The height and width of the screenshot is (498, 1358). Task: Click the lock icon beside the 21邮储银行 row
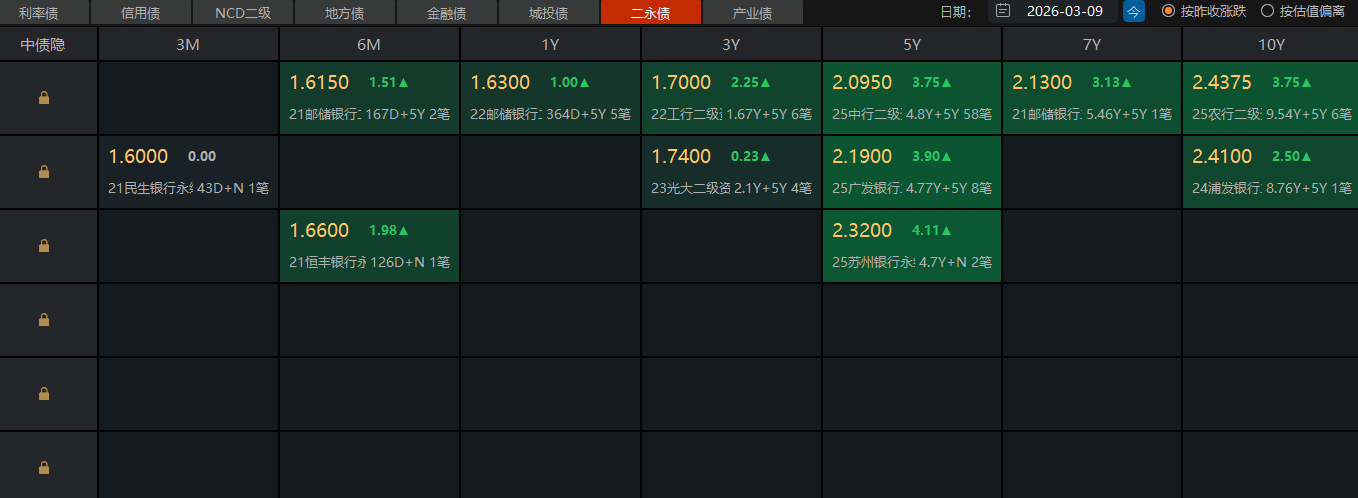[x=44, y=98]
